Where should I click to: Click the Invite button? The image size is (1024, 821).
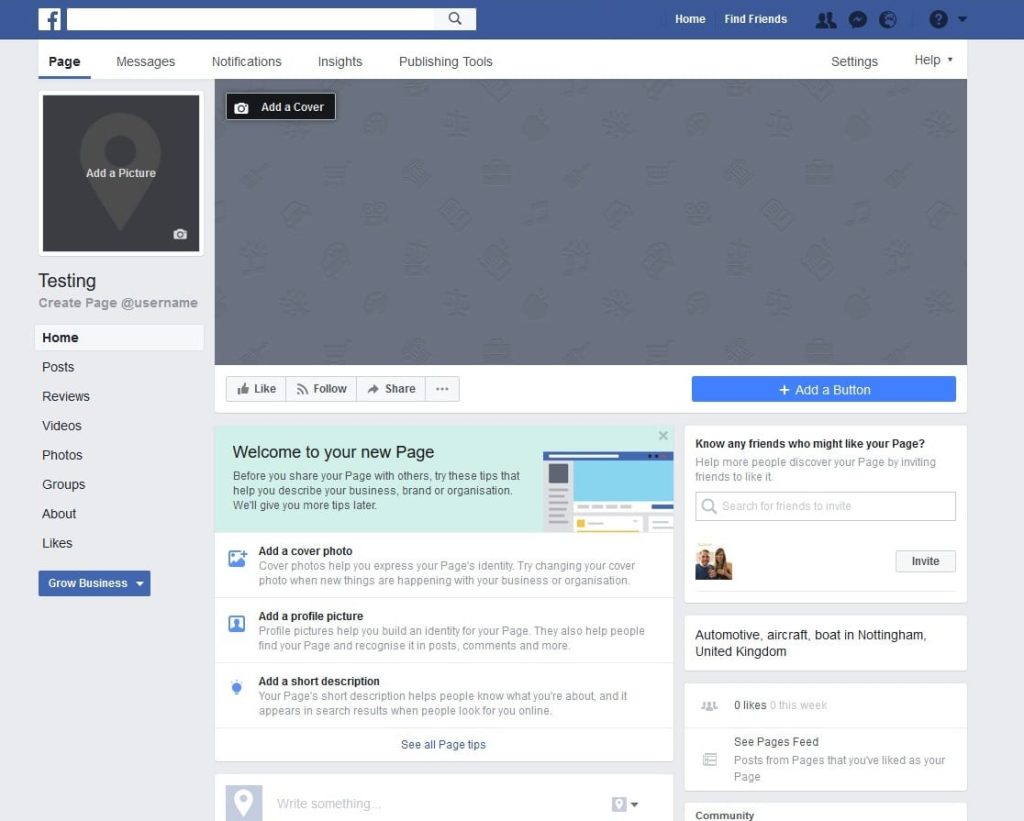coord(925,561)
